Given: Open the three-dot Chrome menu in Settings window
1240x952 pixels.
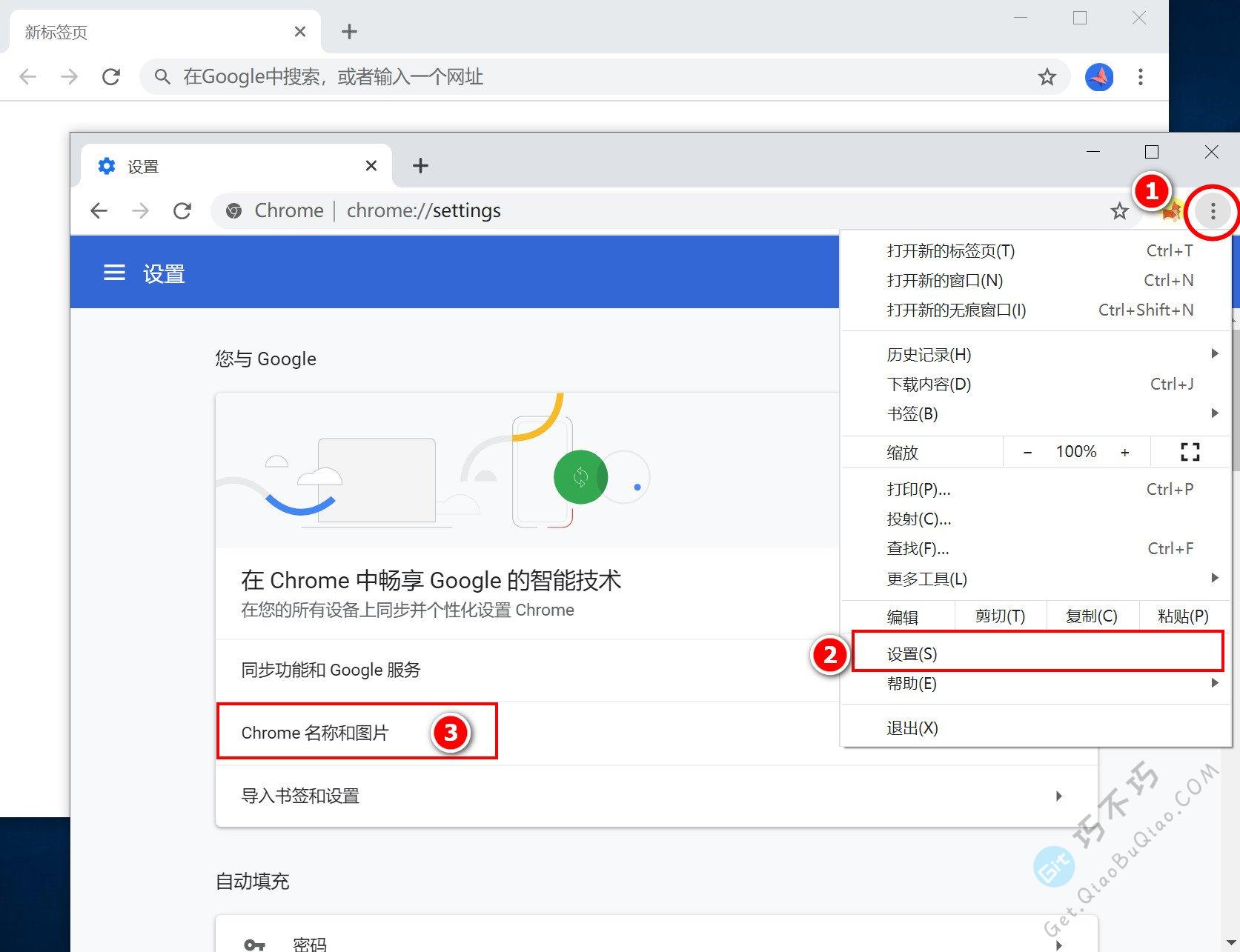Looking at the screenshot, I should pos(1213,212).
